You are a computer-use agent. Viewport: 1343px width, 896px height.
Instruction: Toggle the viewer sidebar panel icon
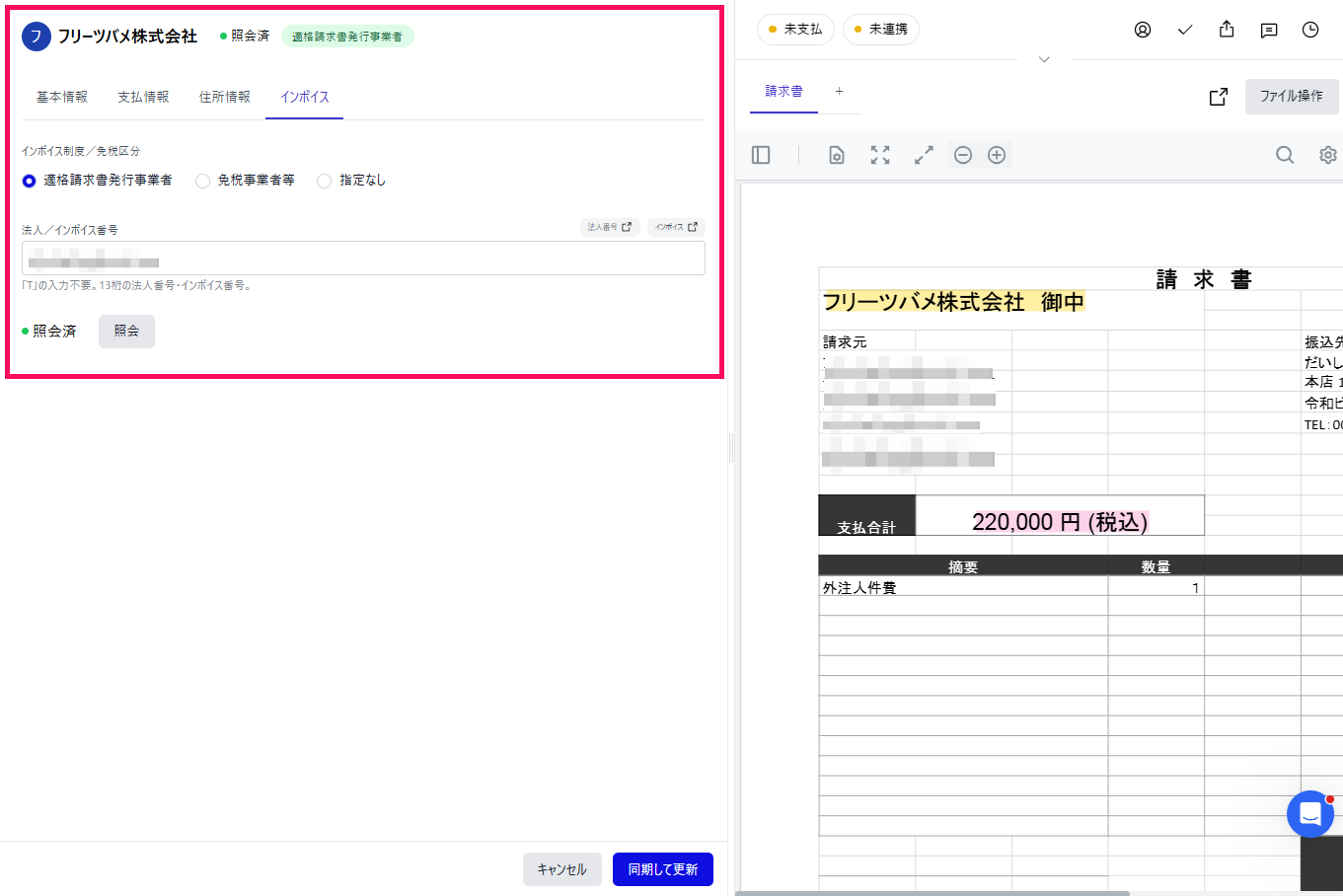click(x=761, y=155)
